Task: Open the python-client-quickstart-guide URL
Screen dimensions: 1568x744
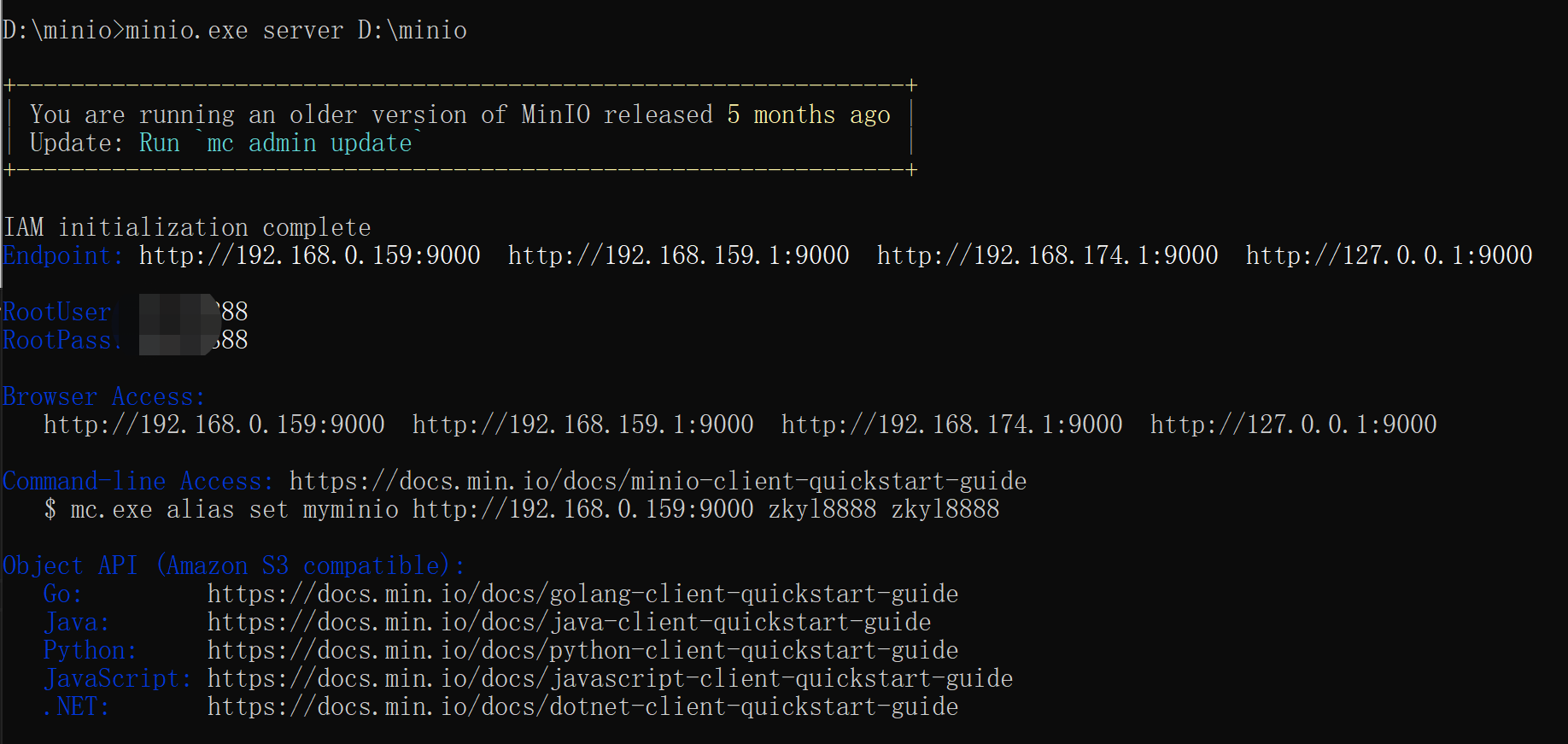Action: (x=583, y=650)
